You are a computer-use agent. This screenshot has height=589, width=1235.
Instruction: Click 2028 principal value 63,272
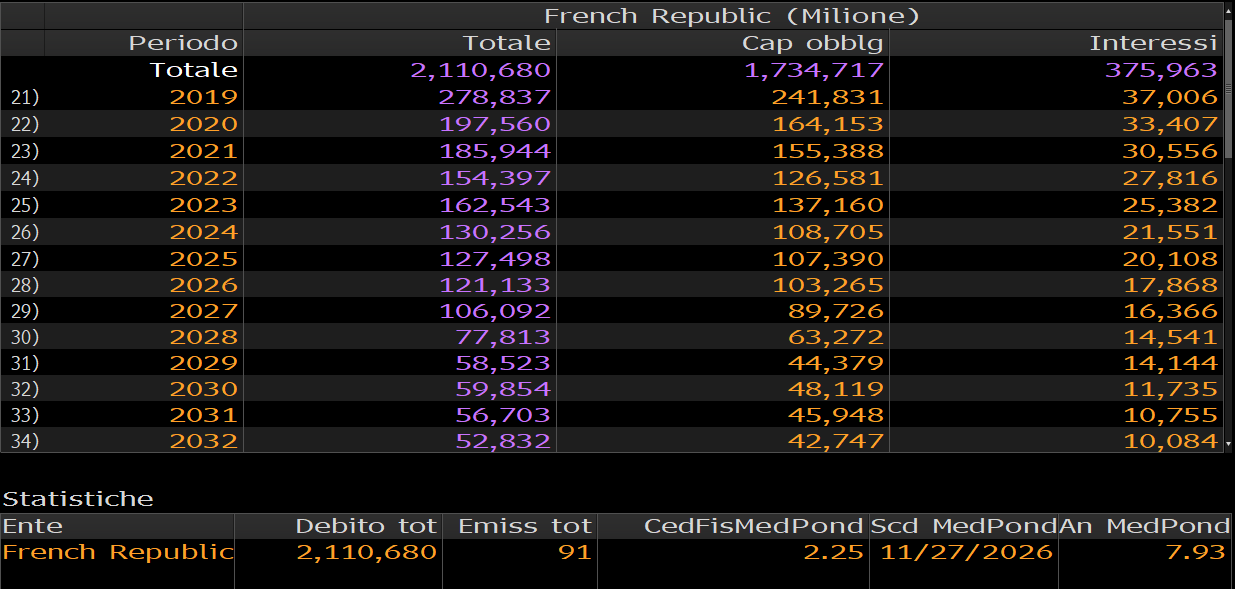click(x=835, y=337)
